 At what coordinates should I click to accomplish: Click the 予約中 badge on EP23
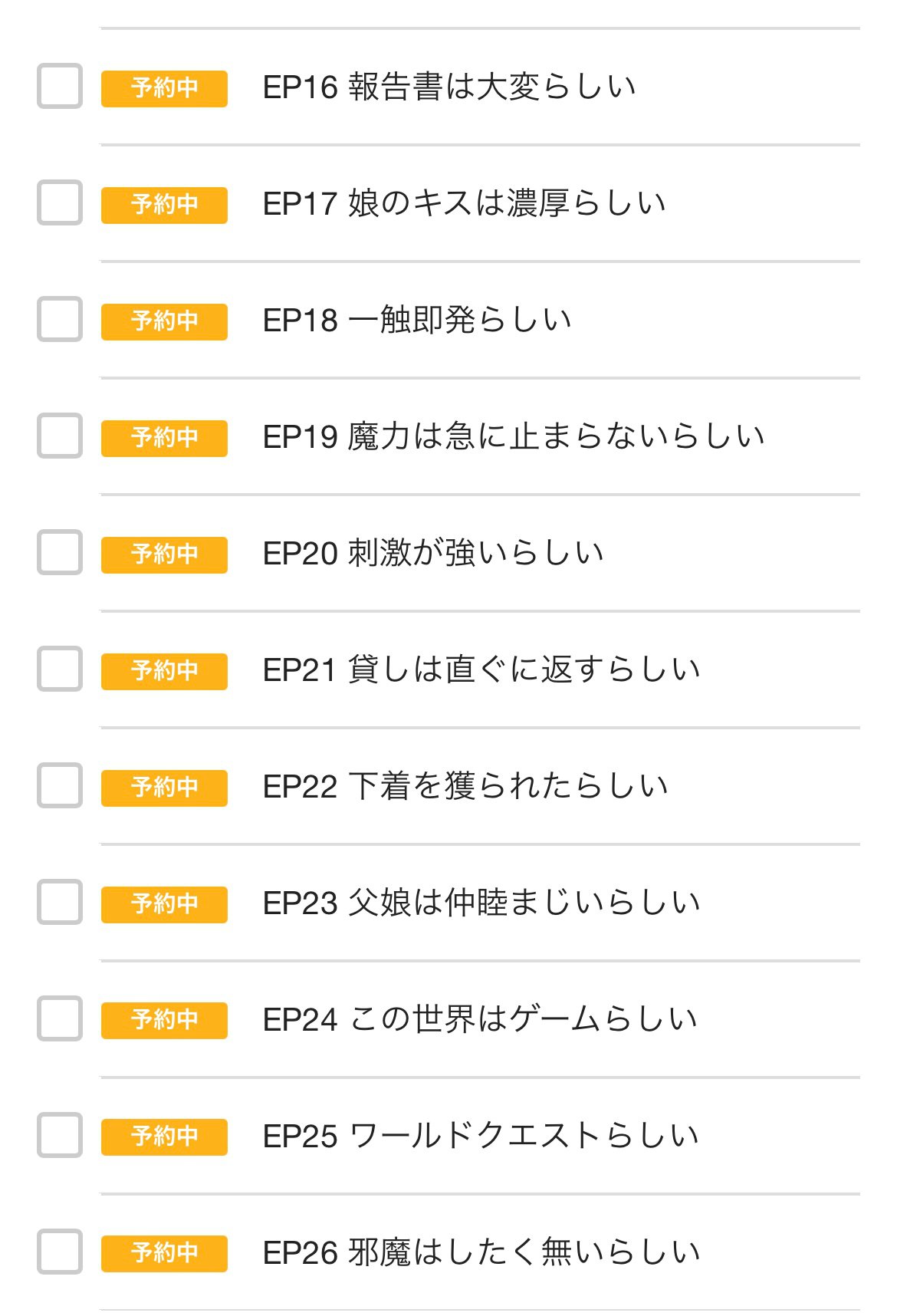pos(164,904)
